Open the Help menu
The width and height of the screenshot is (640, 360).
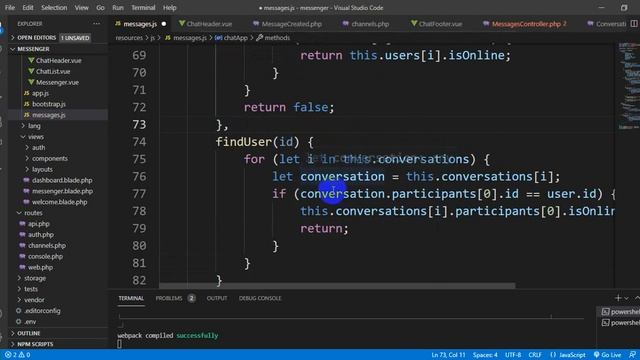pyautogui.click(x=169, y=8)
